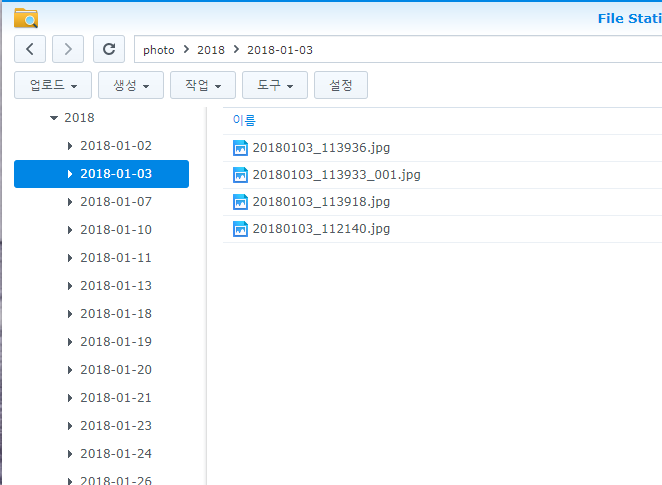Click image icon of 20180103_113936.jpg

[x=240, y=148]
